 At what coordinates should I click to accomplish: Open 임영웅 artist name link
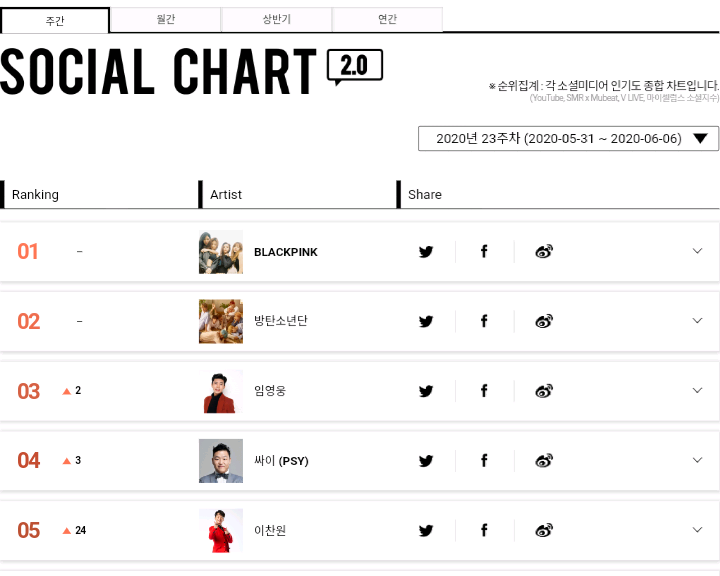270,391
